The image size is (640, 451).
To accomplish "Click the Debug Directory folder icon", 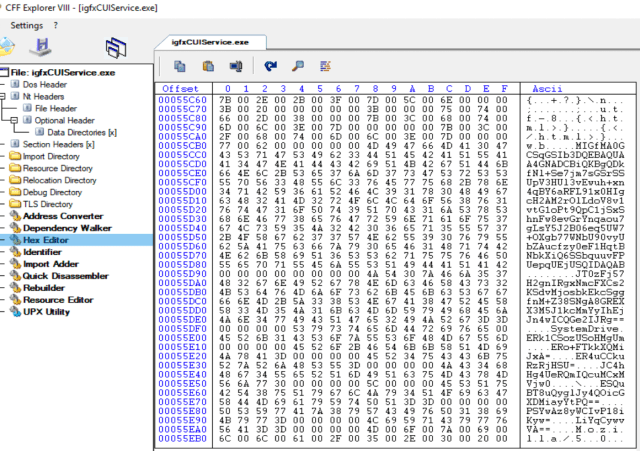I will (x=15, y=192).
